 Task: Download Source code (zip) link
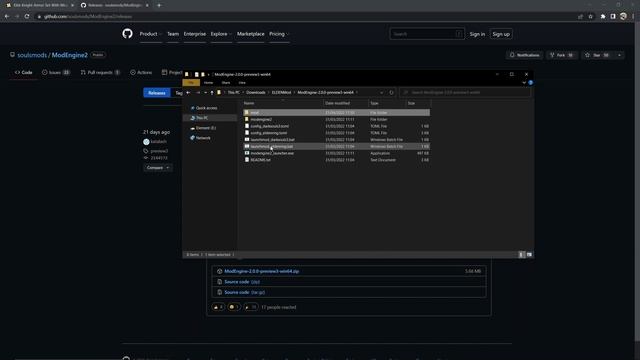pyautogui.click(x=242, y=282)
